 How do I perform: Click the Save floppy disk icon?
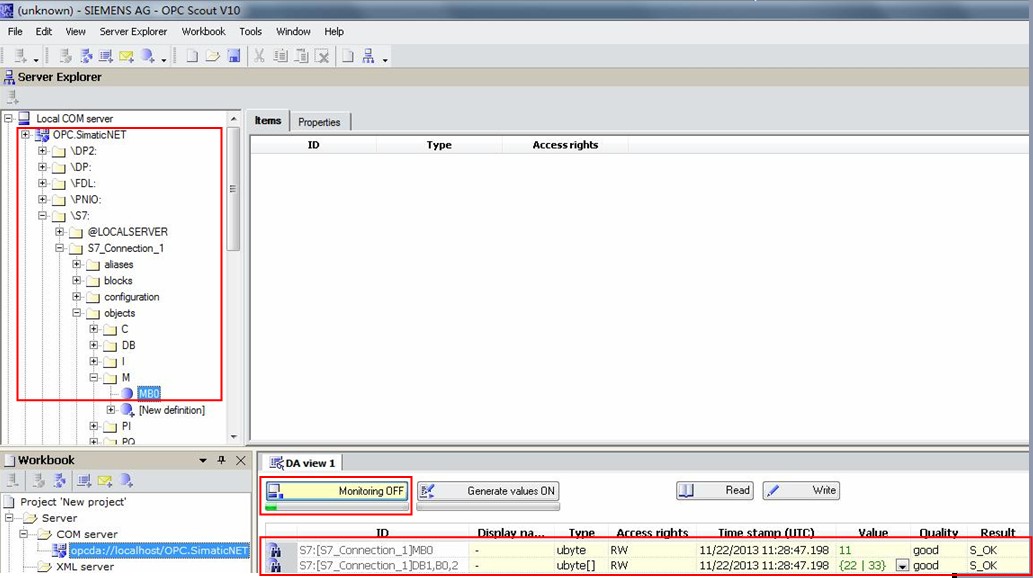[x=234, y=56]
